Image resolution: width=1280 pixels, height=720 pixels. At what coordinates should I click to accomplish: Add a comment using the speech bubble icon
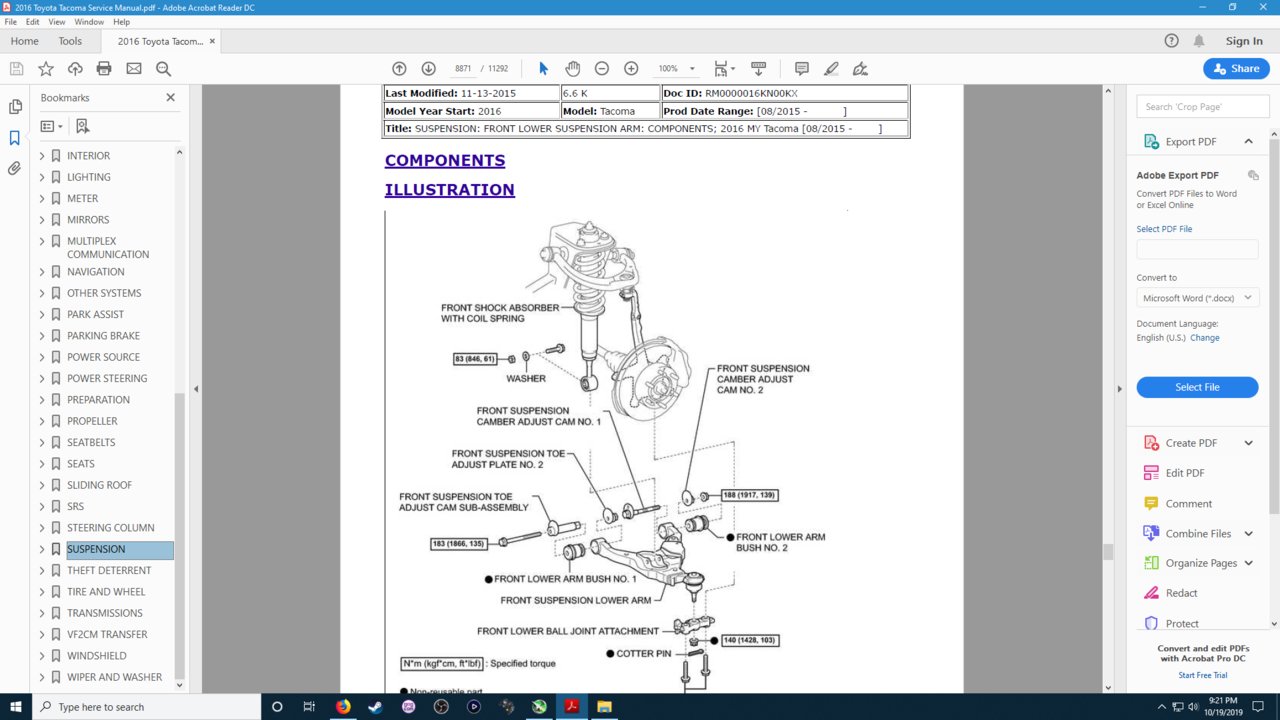(x=802, y=69)
